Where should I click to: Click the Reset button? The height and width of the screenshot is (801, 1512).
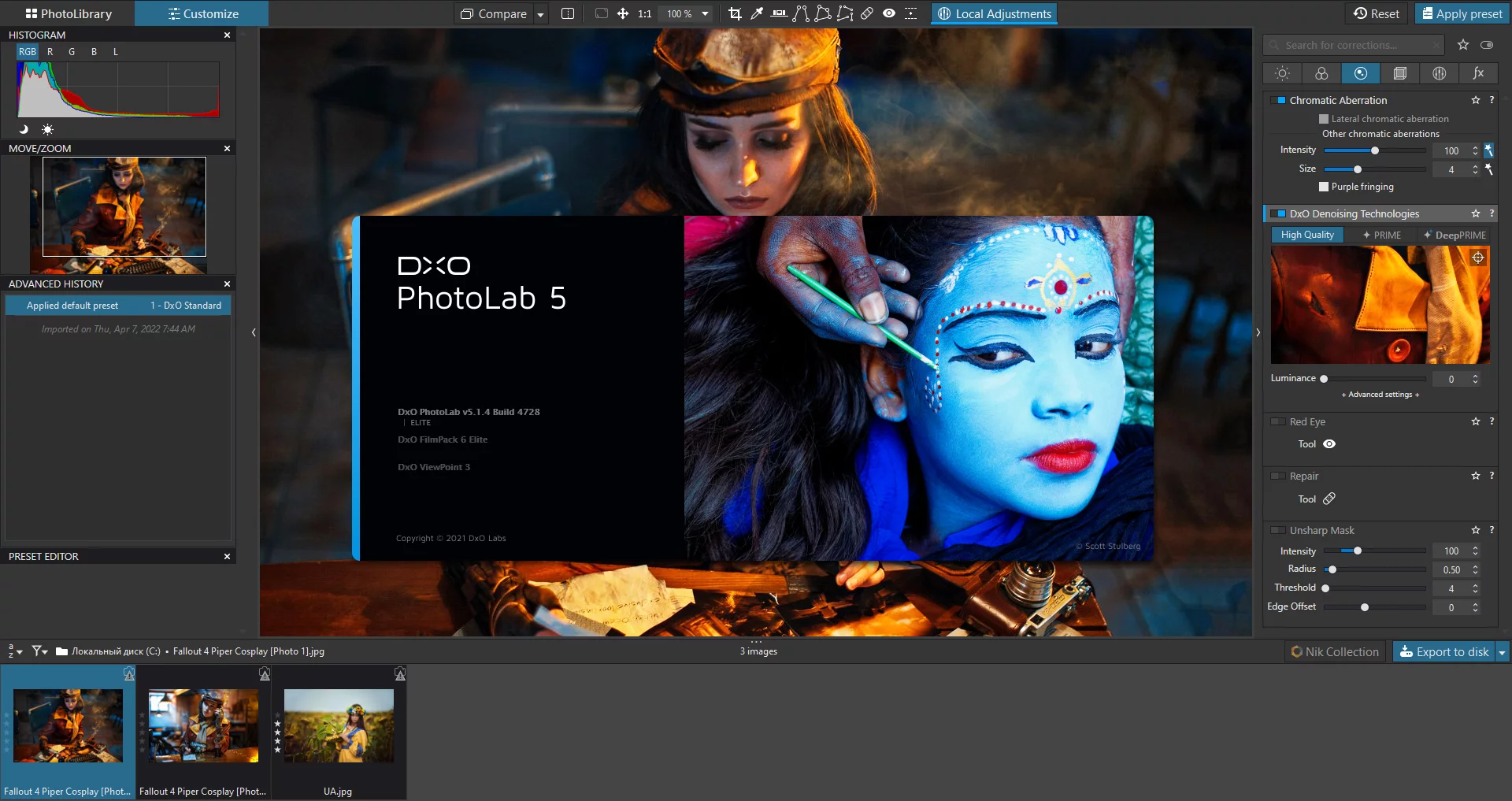(1377, 13)
